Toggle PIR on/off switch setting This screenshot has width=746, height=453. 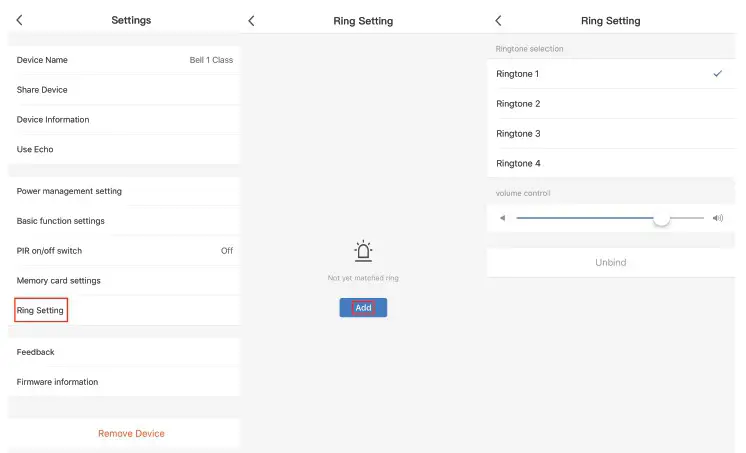click(124, 251)
